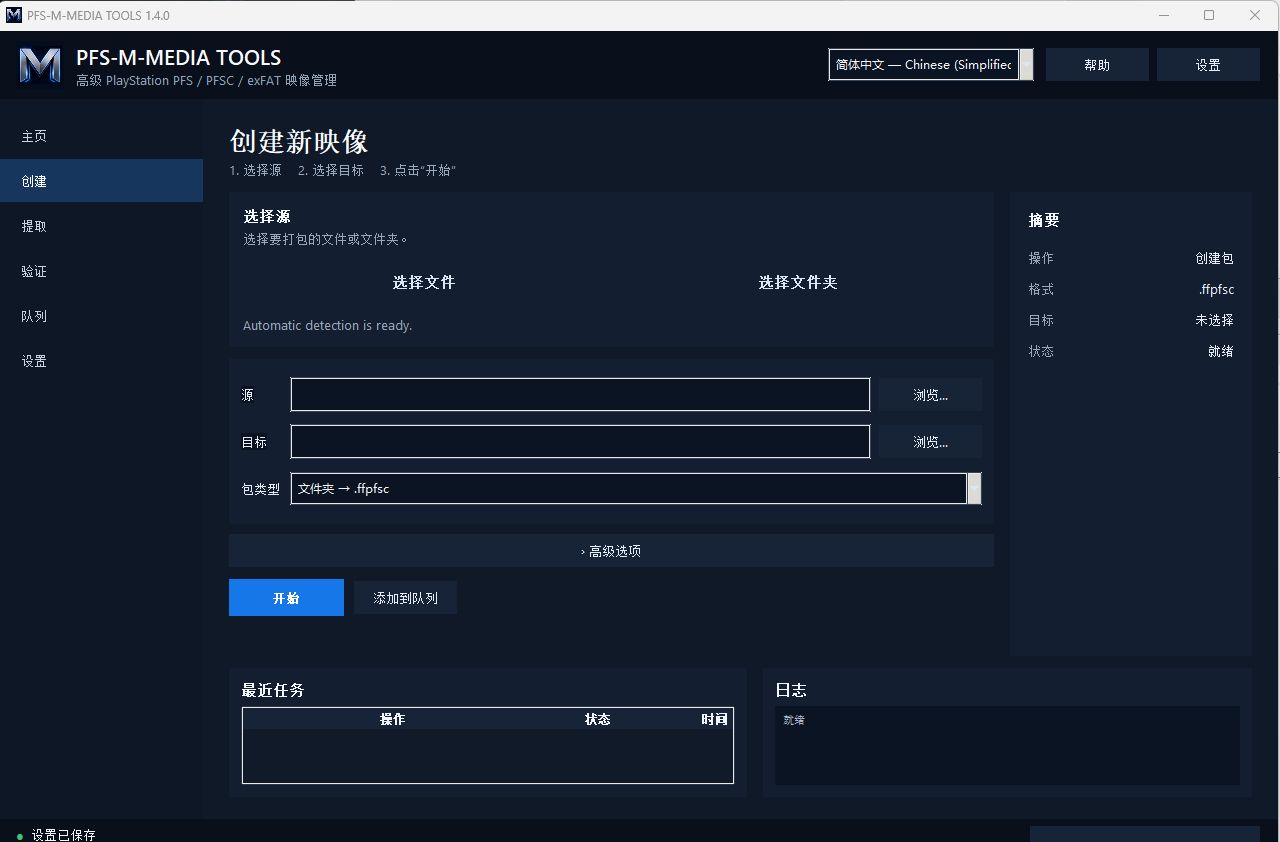Choose 选择文件 to pick a source file
Image resolution: width=1280 pixels, height=842 pixels.
coord(424,283)
